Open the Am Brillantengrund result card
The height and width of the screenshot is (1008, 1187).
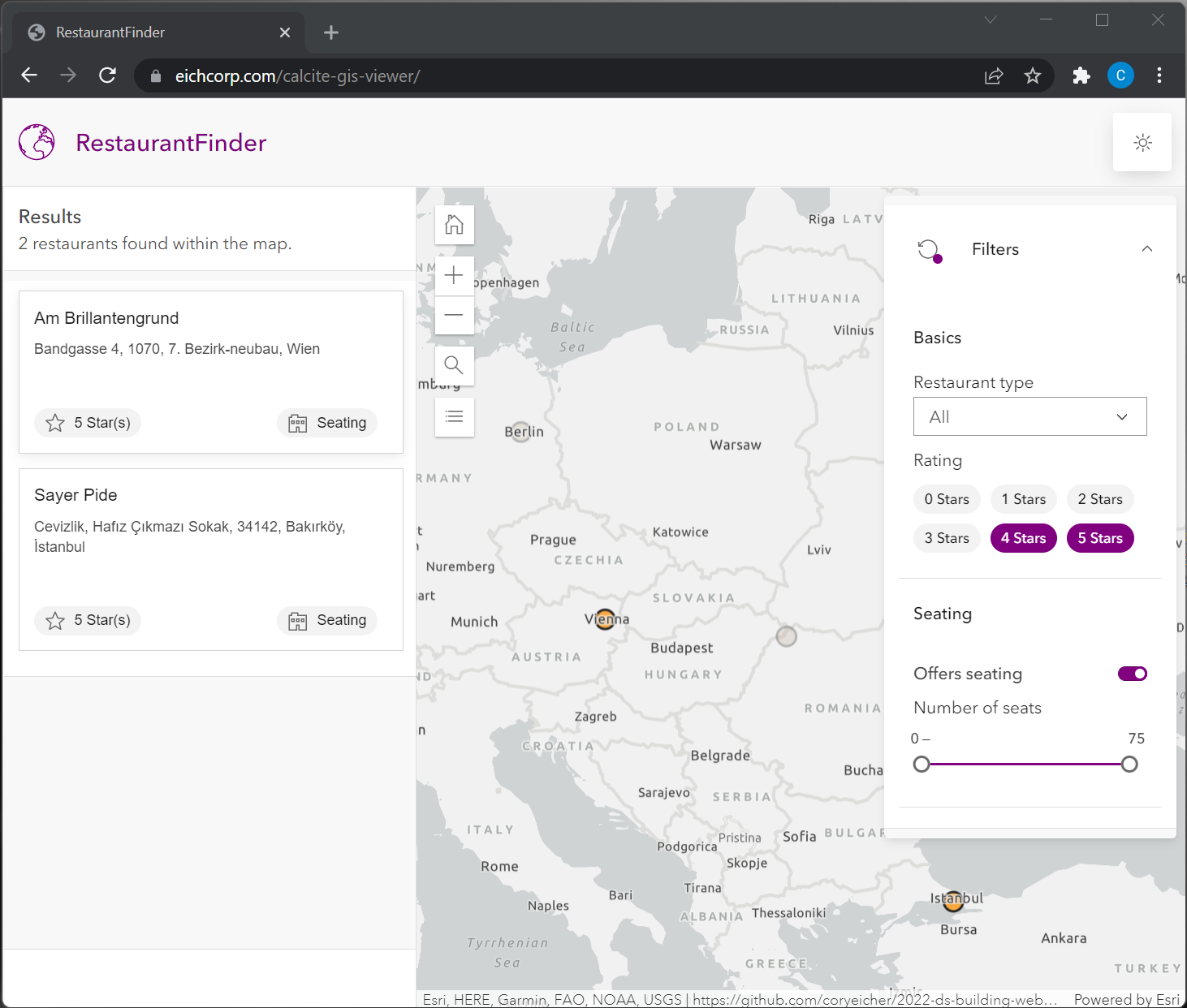coord(210,371)
